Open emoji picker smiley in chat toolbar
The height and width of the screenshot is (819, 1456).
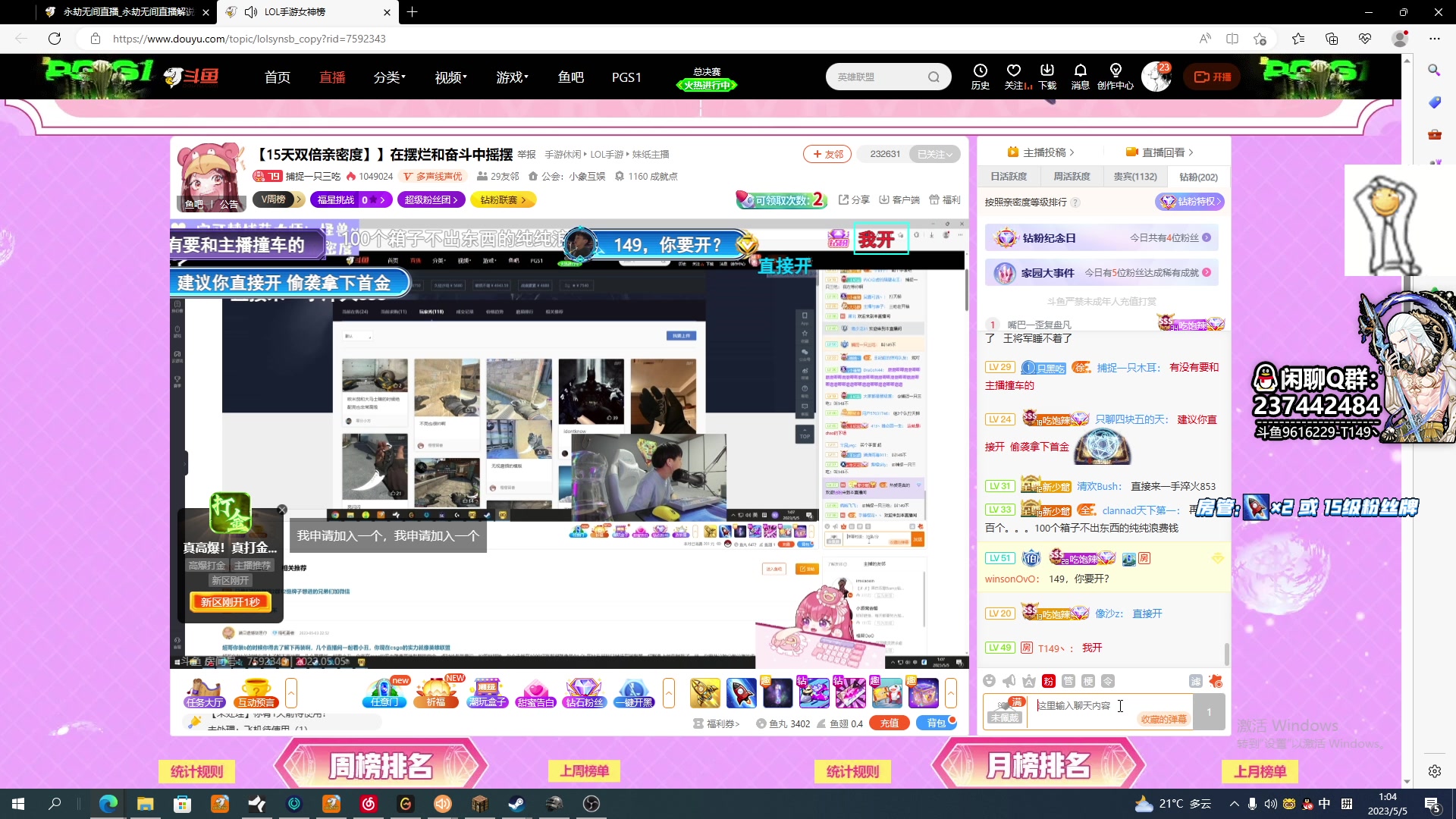(989, 681)
